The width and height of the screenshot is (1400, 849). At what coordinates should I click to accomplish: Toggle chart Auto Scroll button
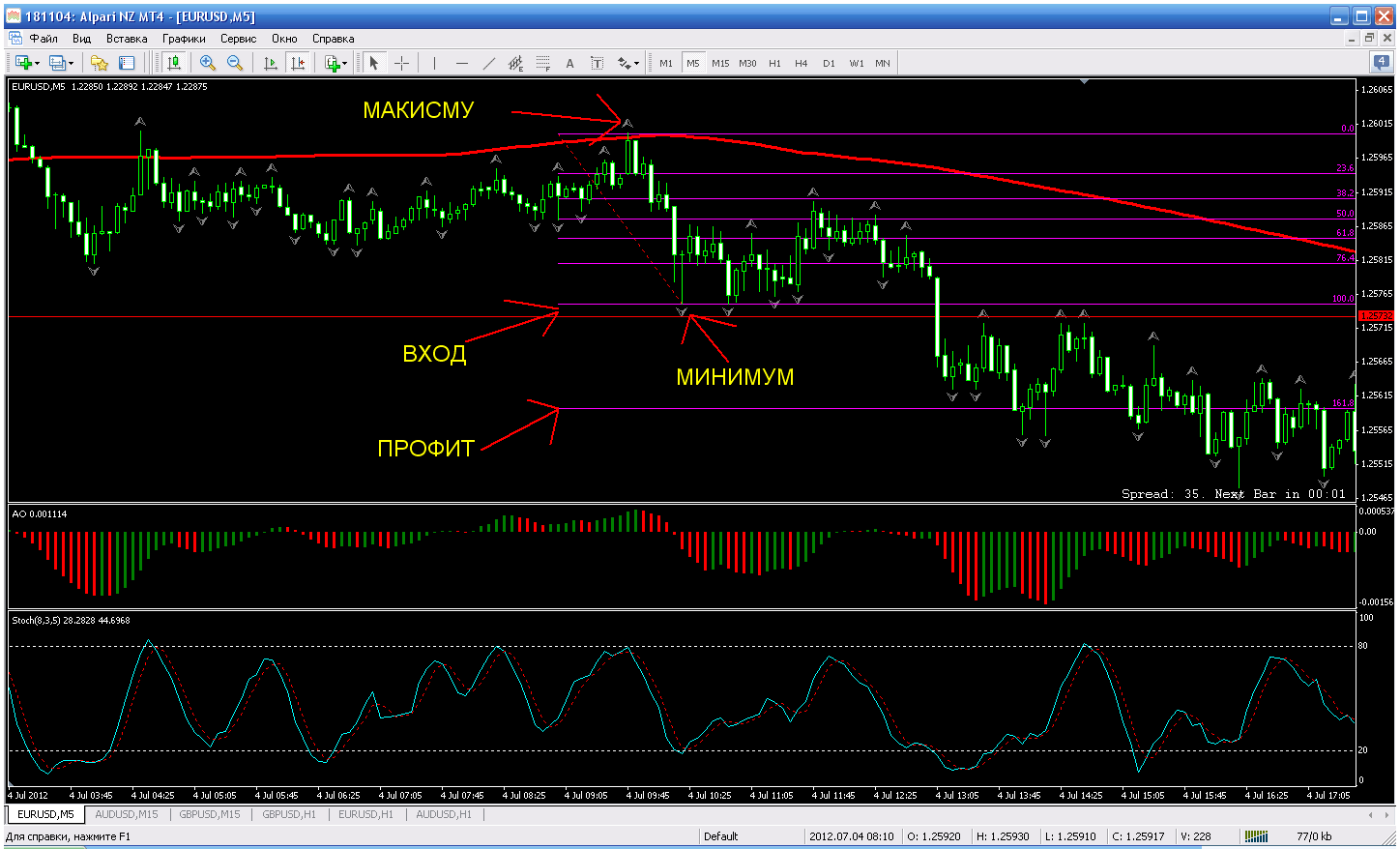271,63
